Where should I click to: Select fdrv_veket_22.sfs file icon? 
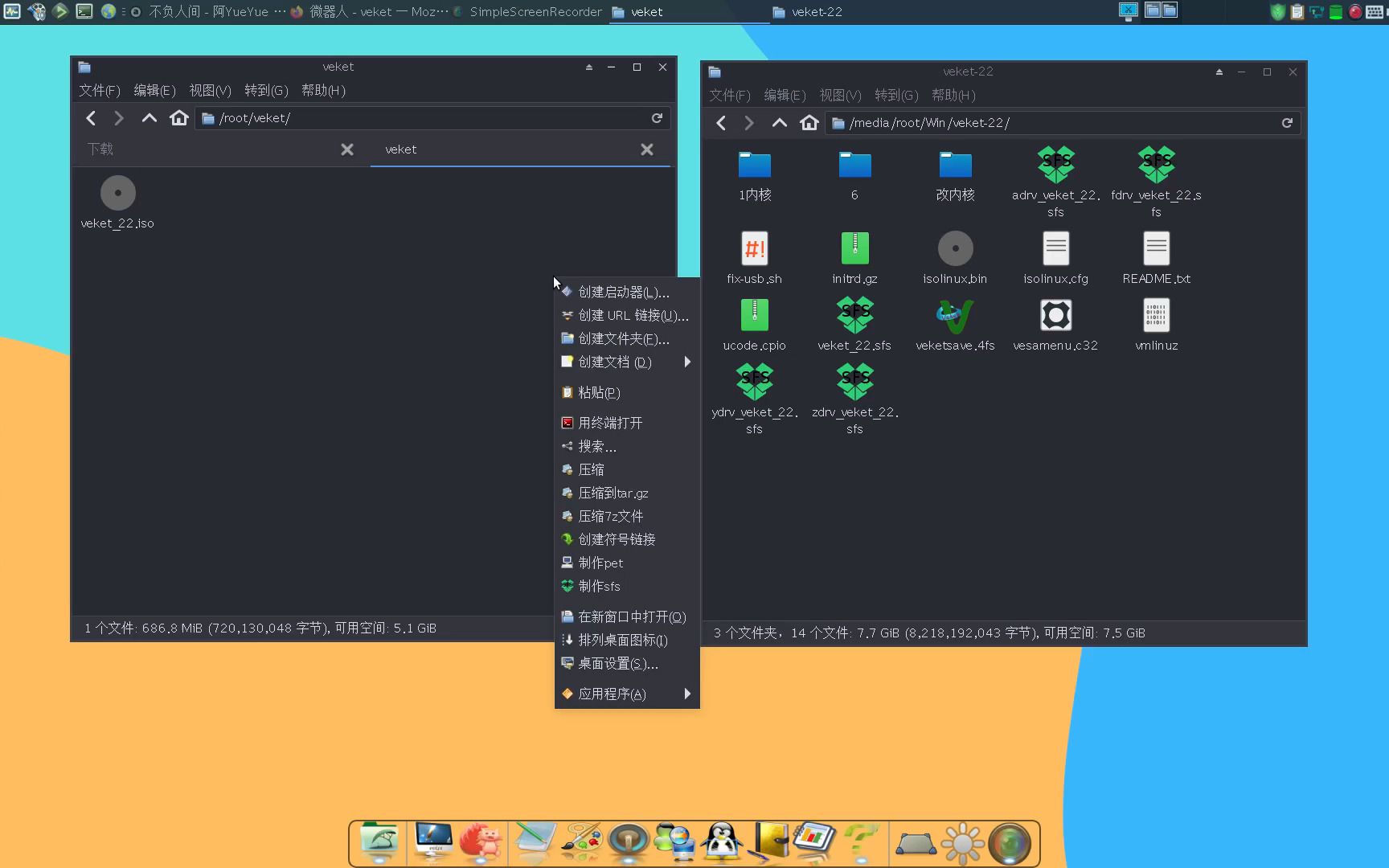click(x=1156, y=166)
